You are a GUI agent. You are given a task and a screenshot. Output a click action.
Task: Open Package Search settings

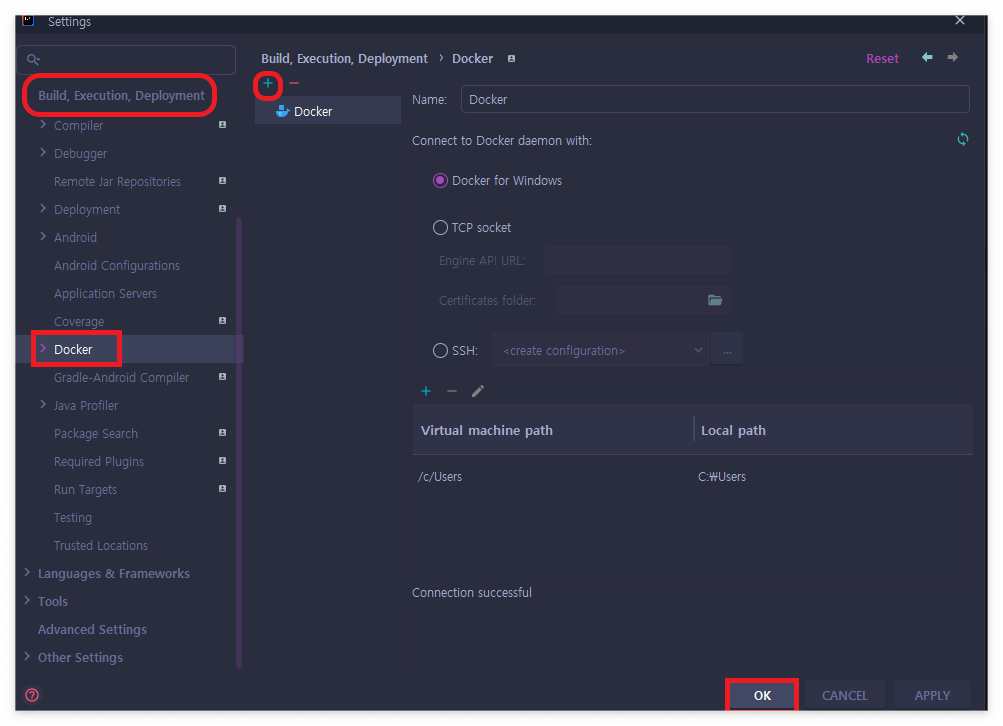click(x=95, y=434)
